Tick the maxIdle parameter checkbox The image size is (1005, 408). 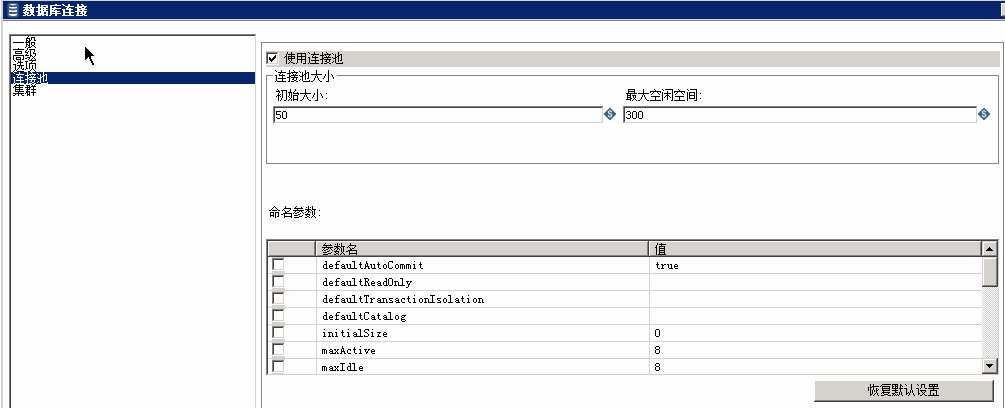pyautogui.click(x=278, y=367)
